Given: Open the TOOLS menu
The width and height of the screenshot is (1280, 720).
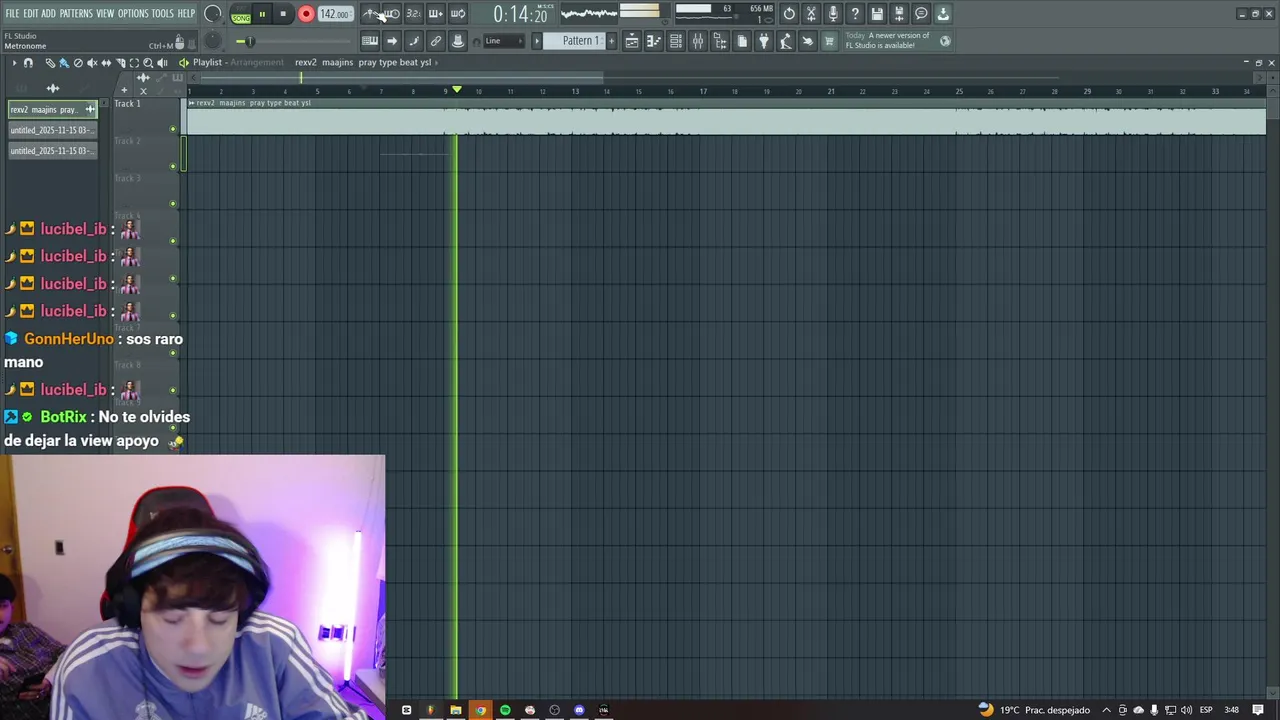Looking at the screenshot, I should pyautogui.click(x=163, y=13).
